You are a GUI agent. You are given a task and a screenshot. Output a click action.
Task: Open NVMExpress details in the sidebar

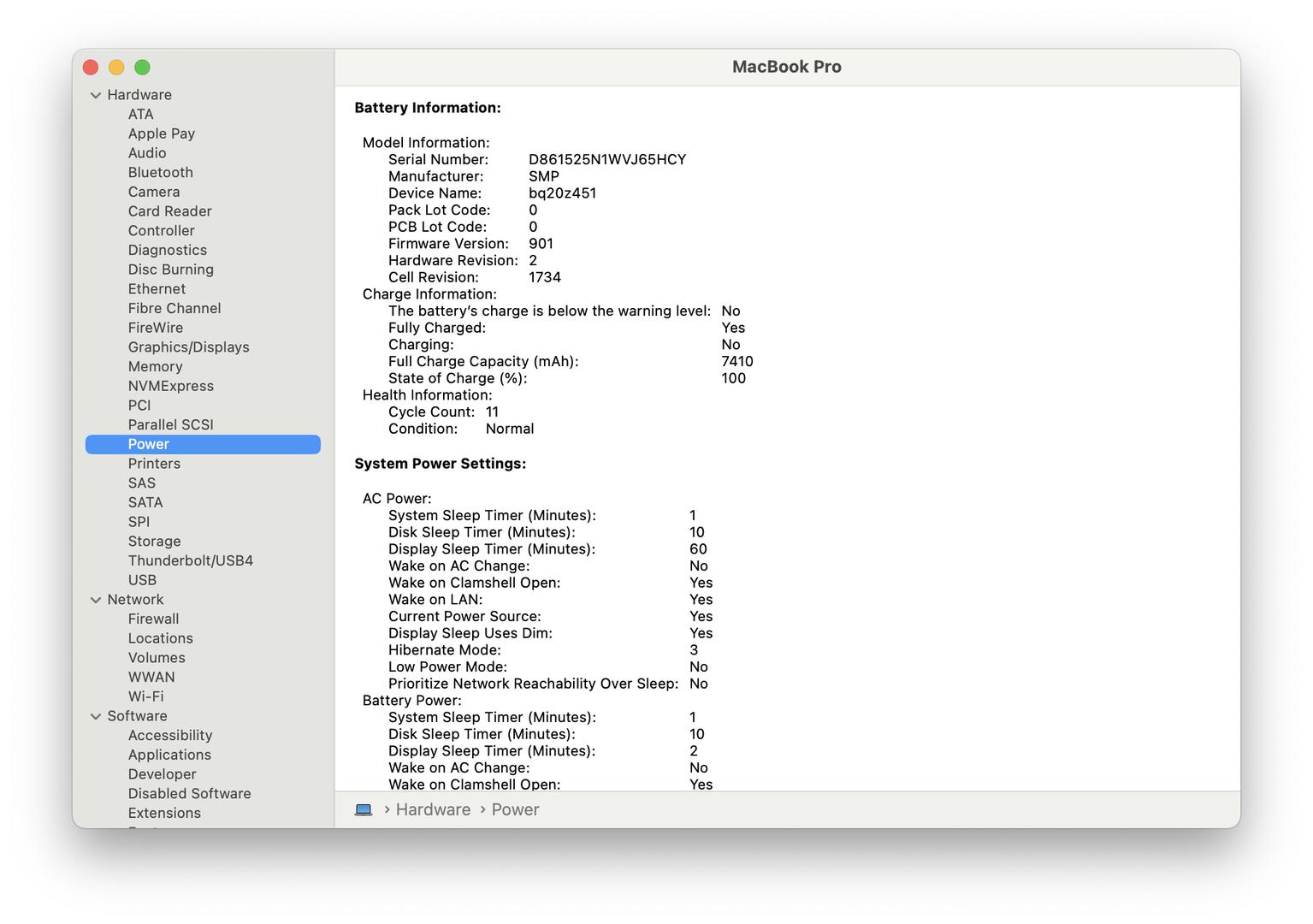(x=170, y=385)
